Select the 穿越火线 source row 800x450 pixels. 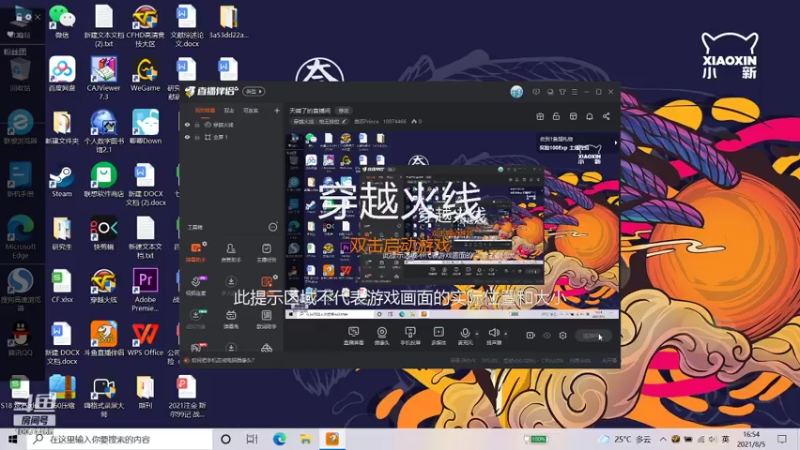231,124
